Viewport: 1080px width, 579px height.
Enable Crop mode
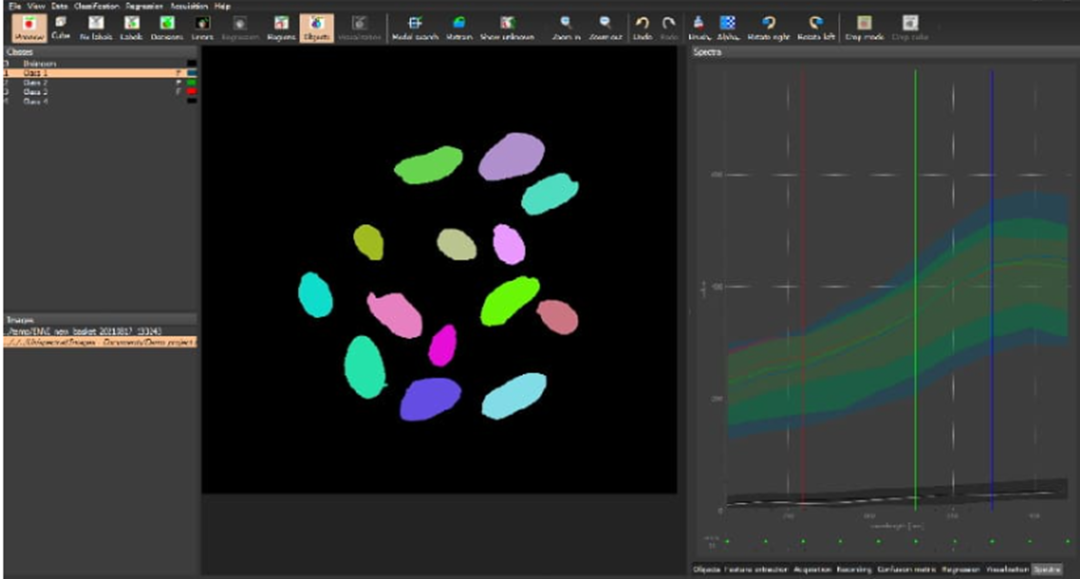[864, 26]
